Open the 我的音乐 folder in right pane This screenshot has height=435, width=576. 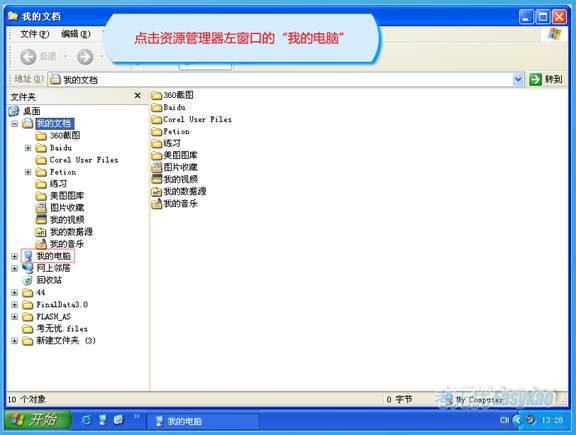click(174, 204)
